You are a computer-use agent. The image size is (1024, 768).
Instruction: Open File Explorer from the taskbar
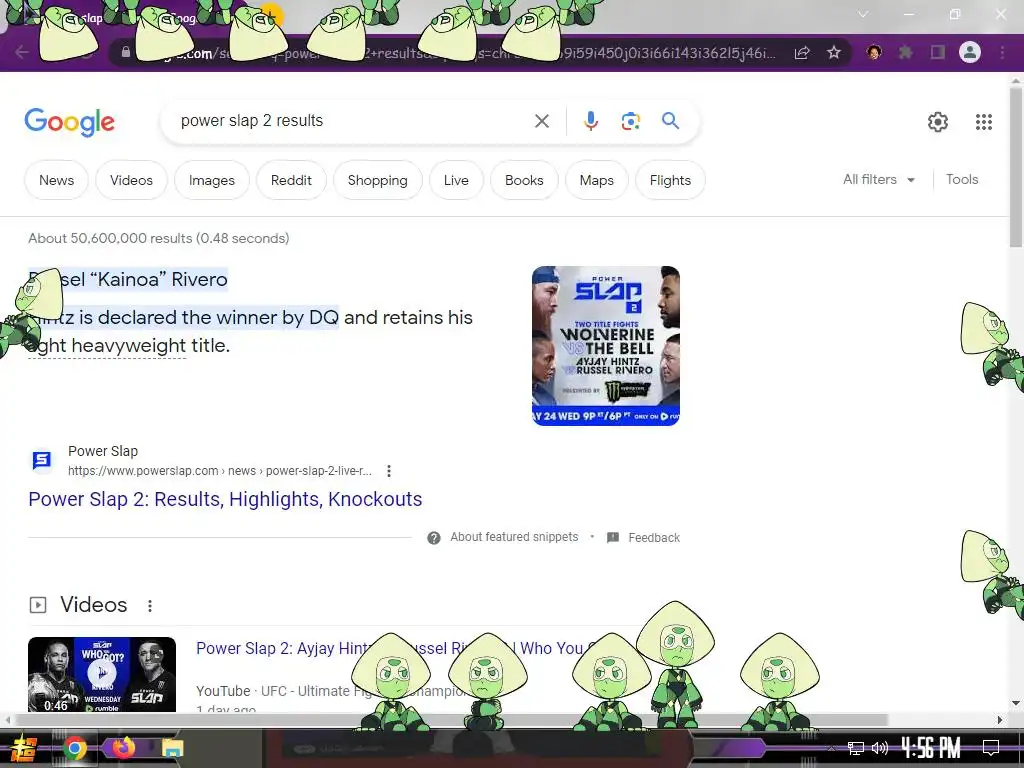tap(172, 748)
